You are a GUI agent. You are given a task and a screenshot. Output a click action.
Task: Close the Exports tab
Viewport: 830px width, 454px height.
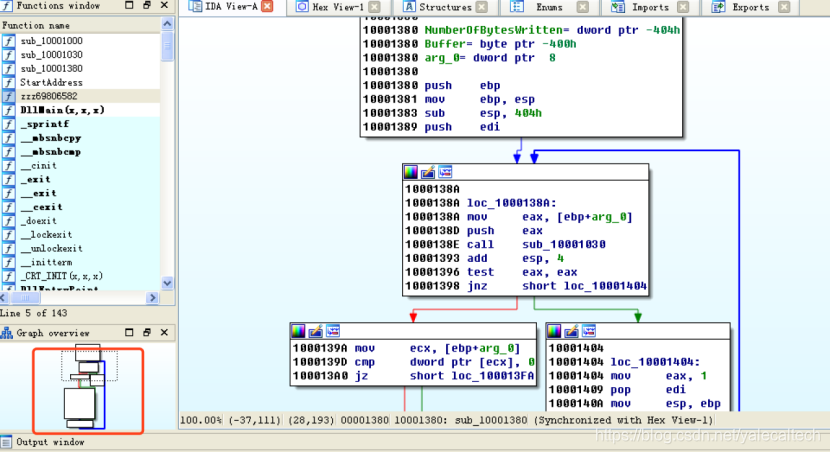tap(784, 7)
